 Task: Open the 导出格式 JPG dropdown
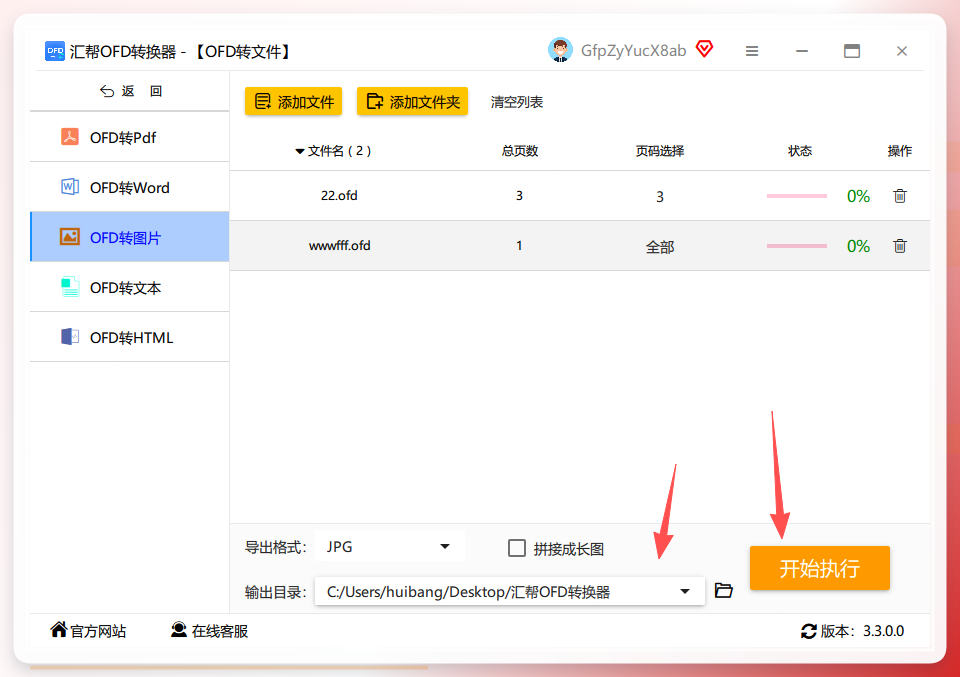390,547
